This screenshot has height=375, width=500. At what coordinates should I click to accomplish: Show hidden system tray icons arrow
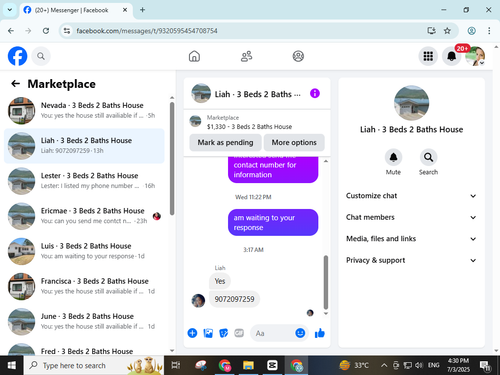coord(384,365)
